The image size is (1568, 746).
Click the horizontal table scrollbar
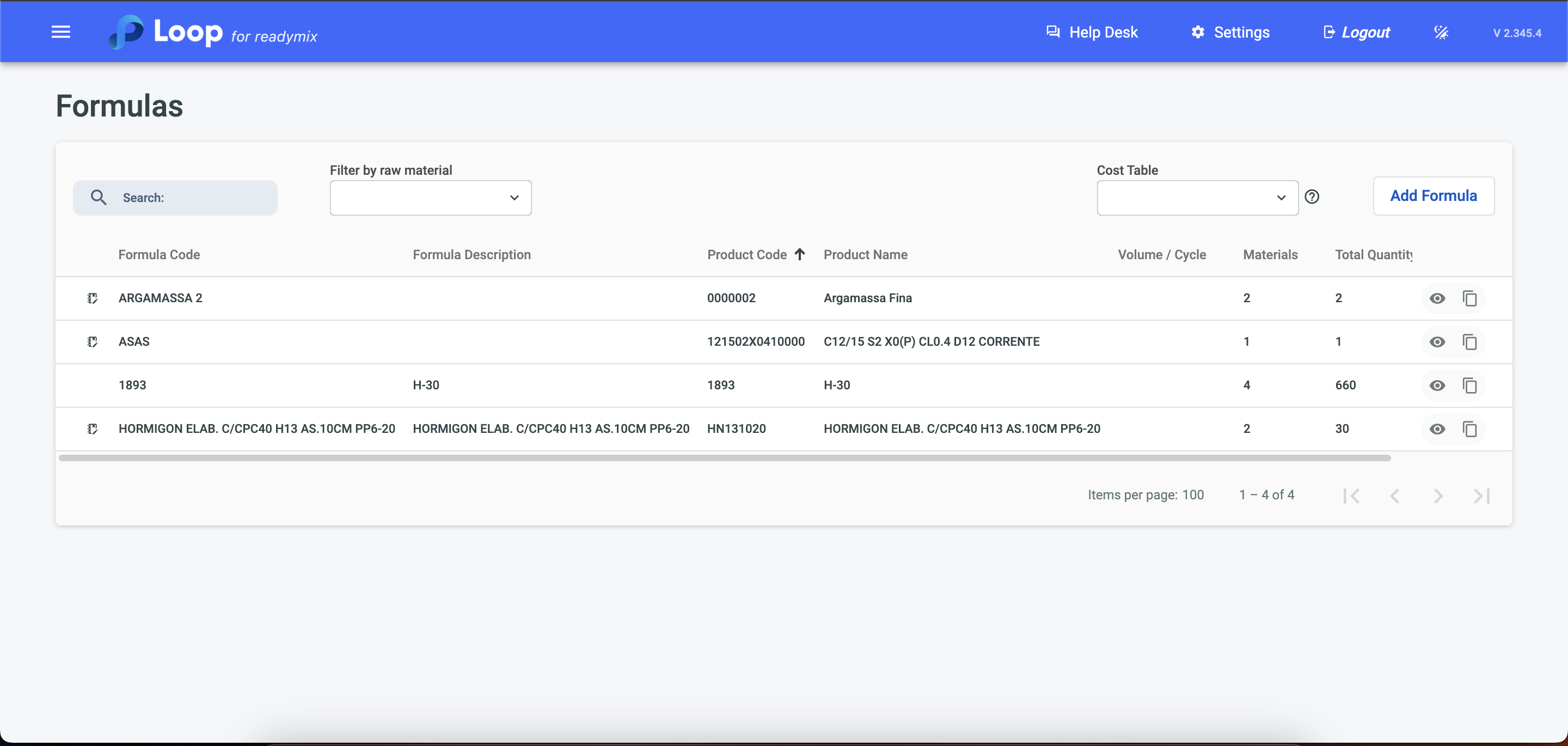point(724,458)
